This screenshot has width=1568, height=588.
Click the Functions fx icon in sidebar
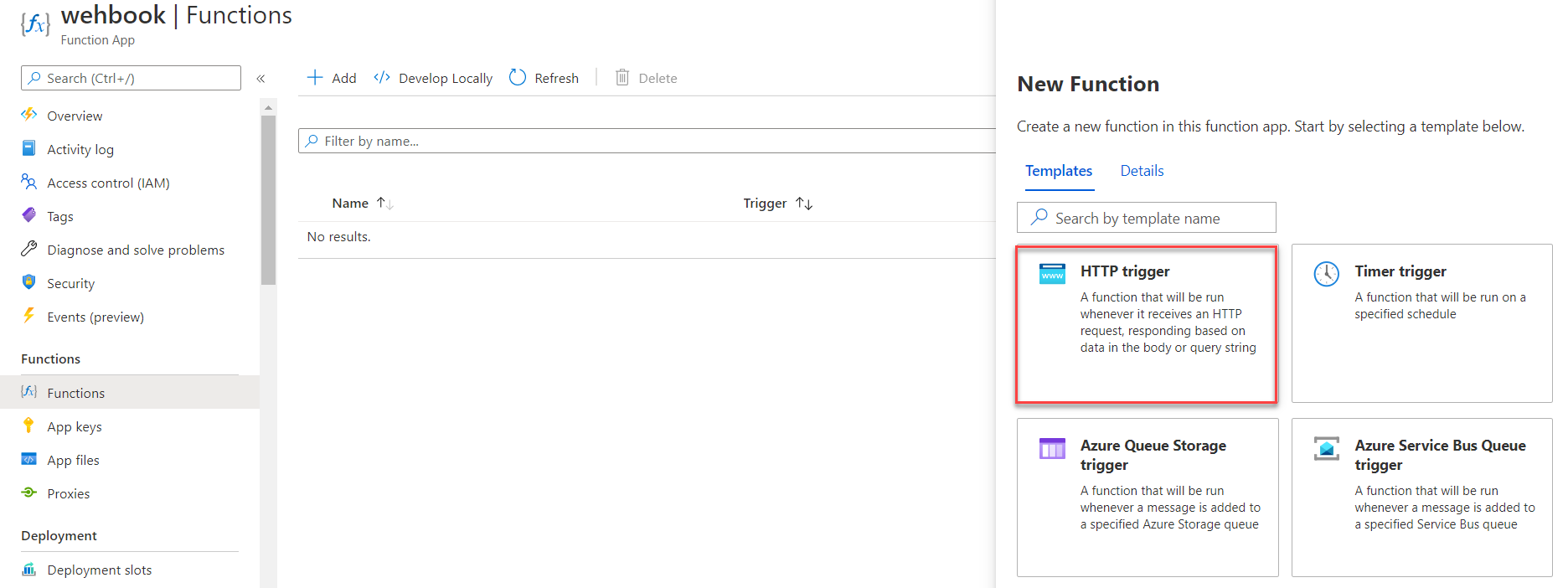(x=29, y=392)
